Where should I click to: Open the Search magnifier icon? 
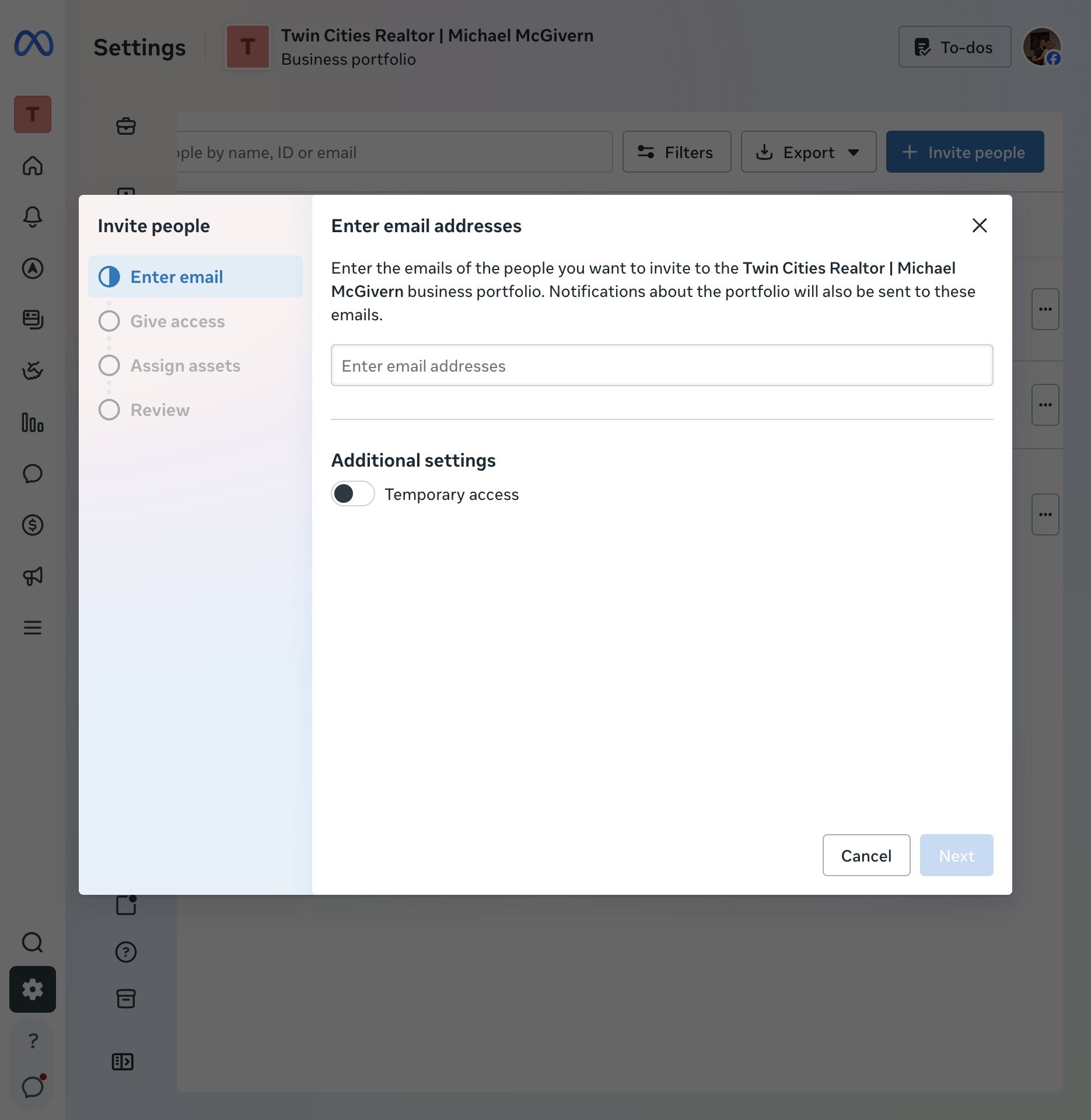[x=33, y=943]
